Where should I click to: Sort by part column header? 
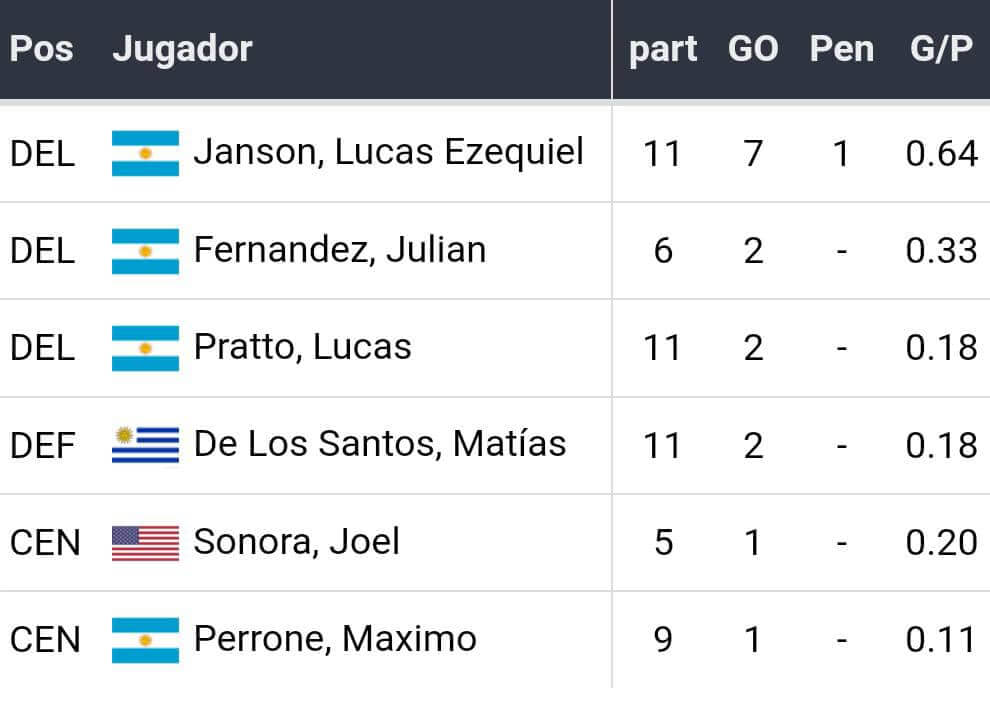coord(662,50)
